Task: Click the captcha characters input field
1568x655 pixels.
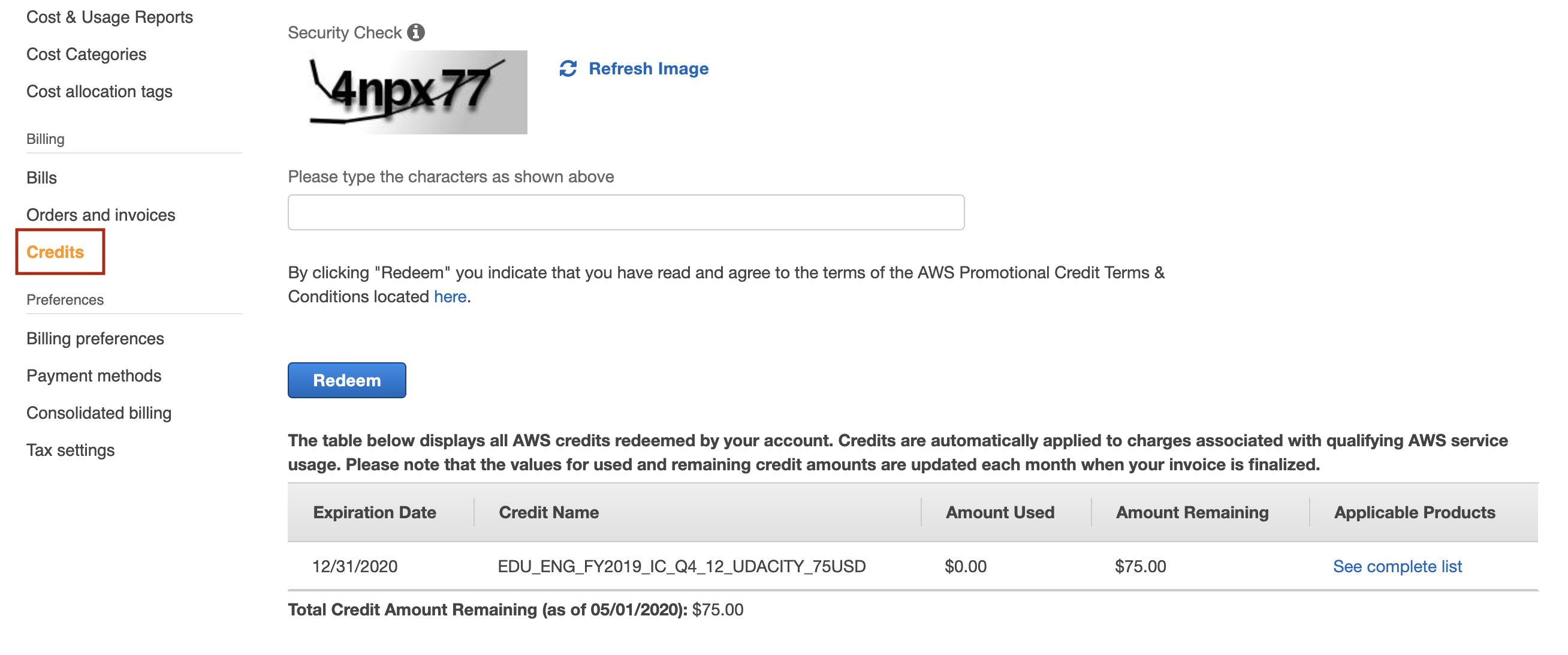Action: point(626,212)
